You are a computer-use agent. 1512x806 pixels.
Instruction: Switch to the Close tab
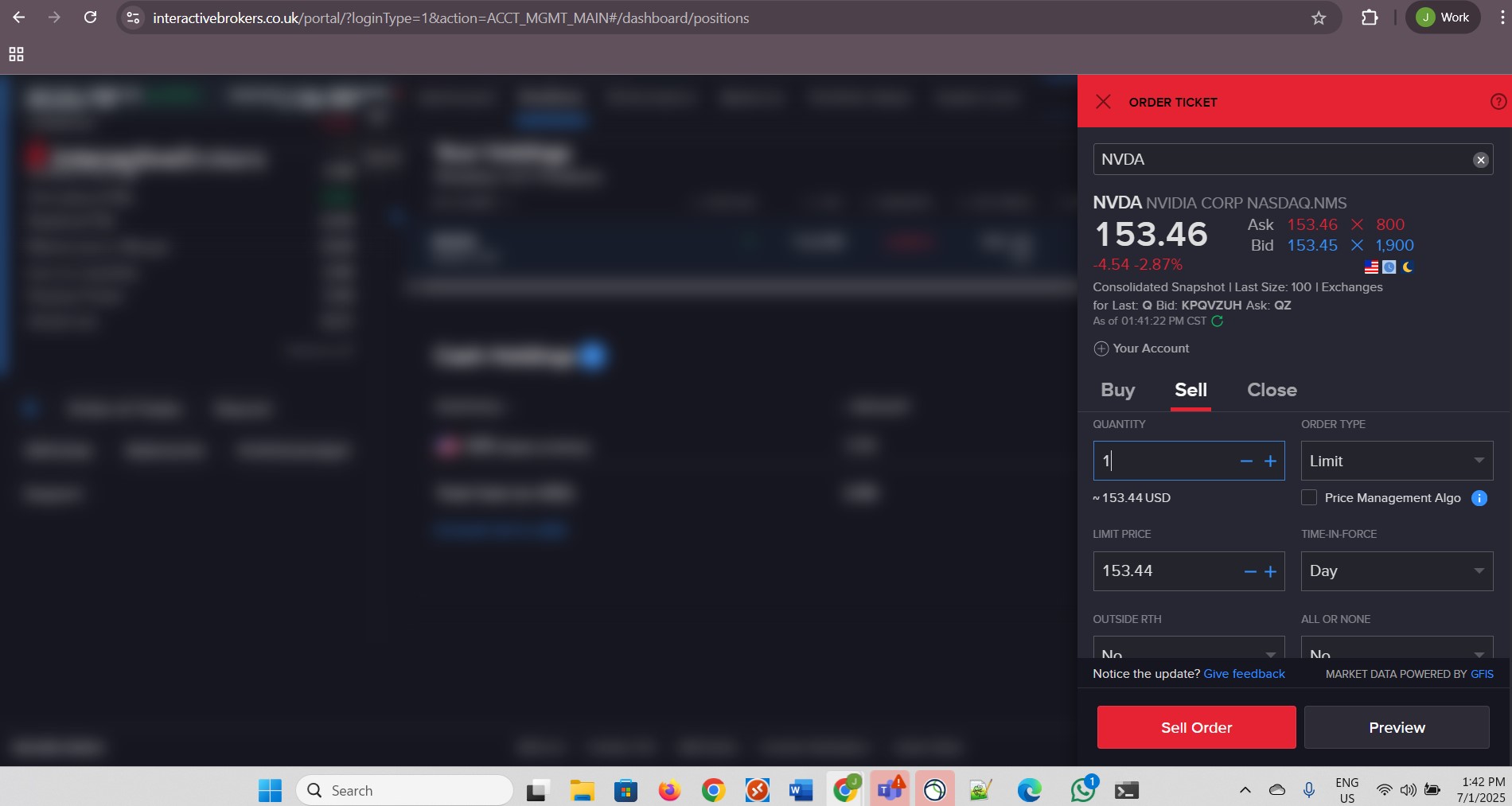[x=1272, y=390]
